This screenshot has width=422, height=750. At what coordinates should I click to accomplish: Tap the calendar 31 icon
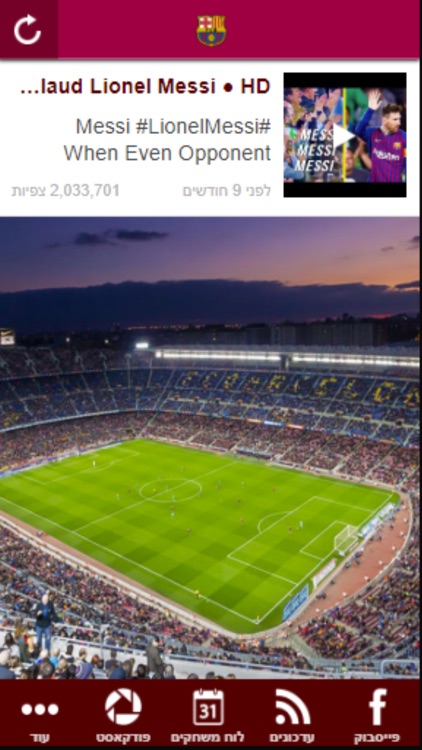click(208, 707)
